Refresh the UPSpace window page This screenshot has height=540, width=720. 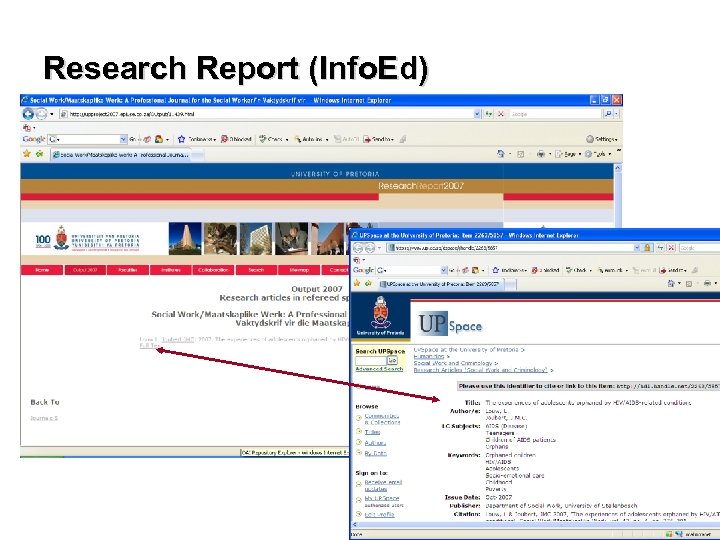click(x=660, y=248)
